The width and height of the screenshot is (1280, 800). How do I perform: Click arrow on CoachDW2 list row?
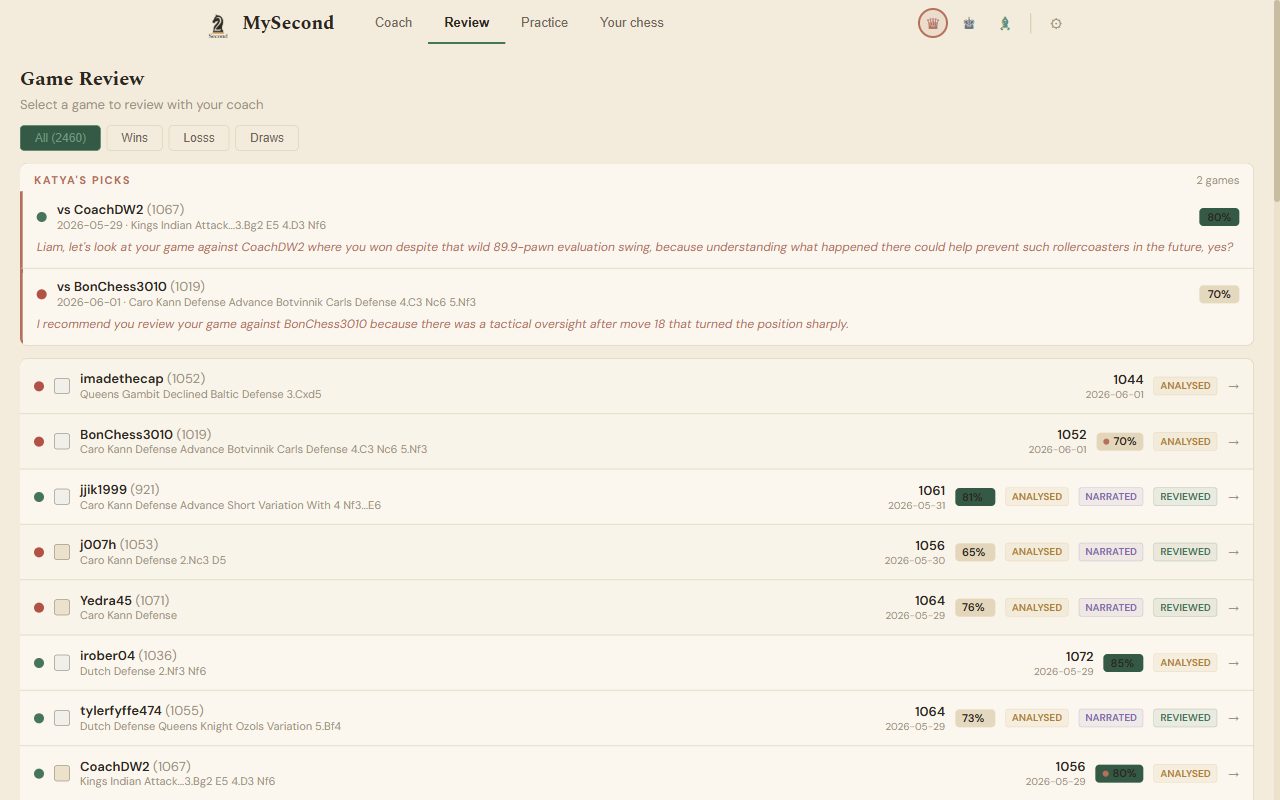pyautogui.click(x=1233, y=774)
